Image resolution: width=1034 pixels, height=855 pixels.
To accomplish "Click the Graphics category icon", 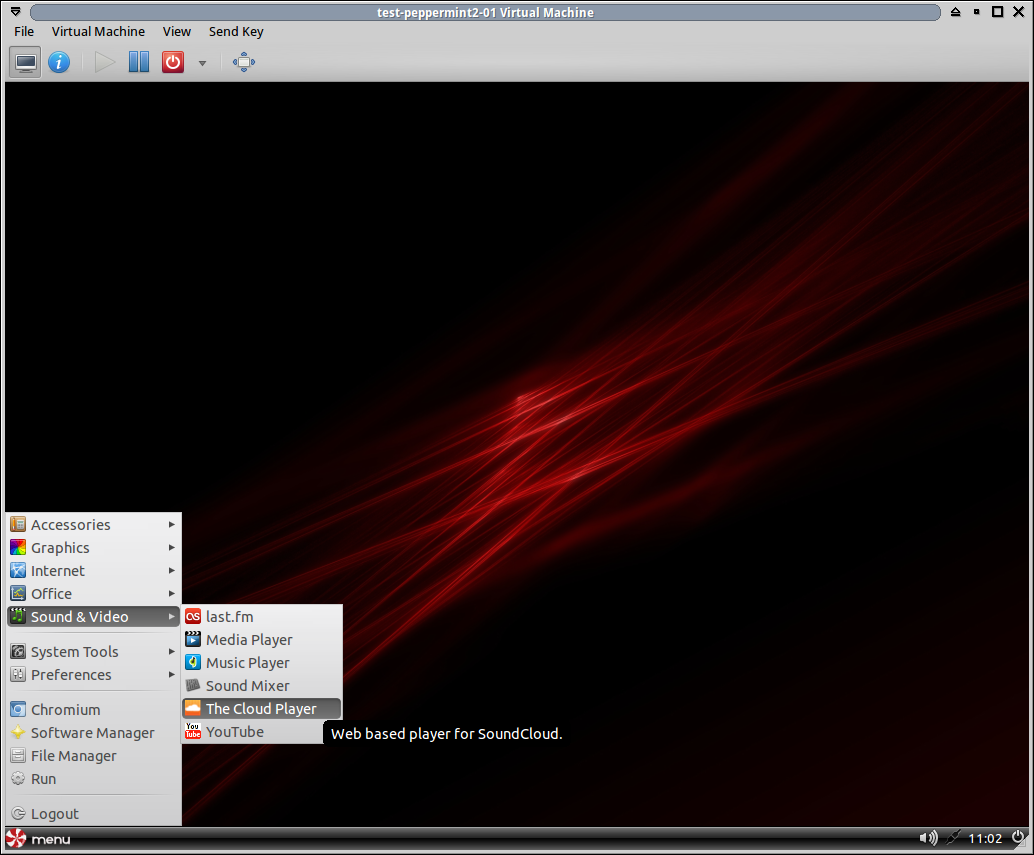I will 18,548.
